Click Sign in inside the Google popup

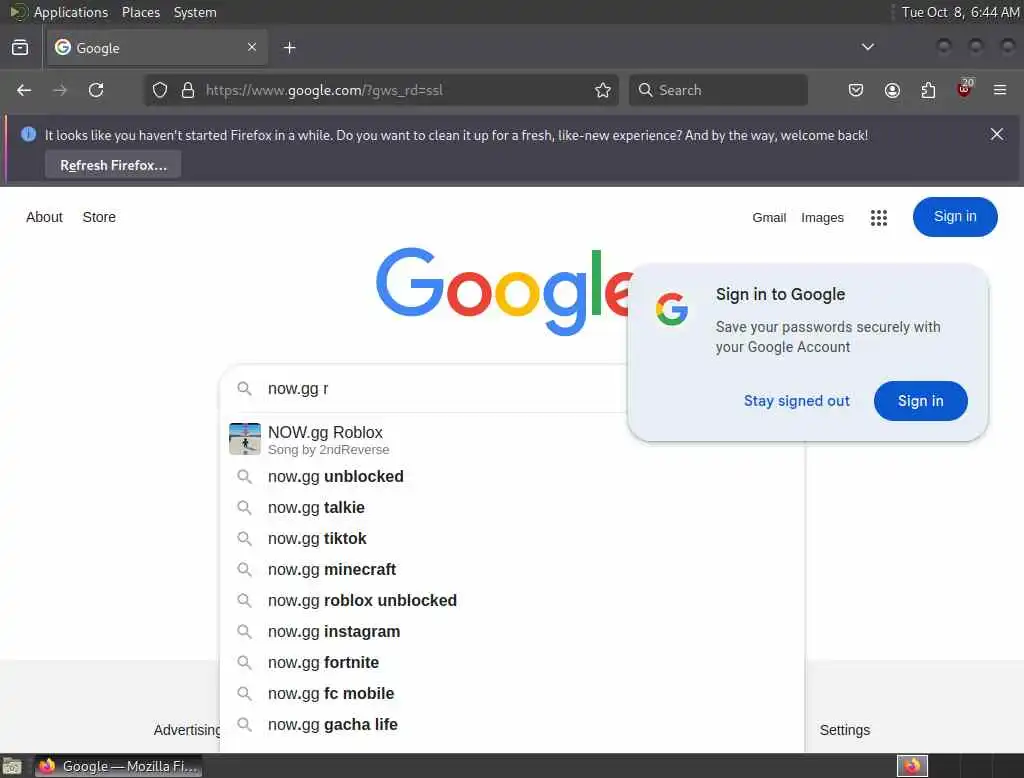click(x=920, y=401)
